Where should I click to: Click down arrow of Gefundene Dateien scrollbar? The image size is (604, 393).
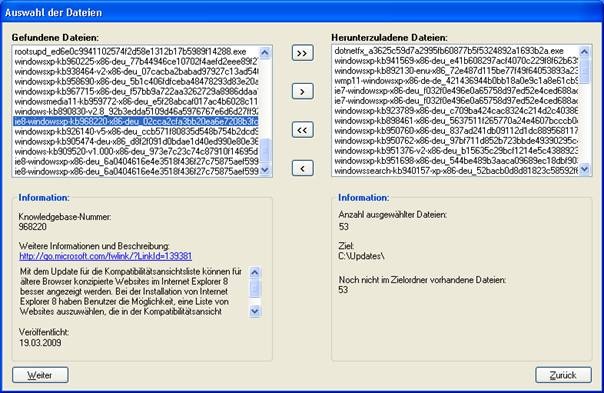tap(265, 170)
